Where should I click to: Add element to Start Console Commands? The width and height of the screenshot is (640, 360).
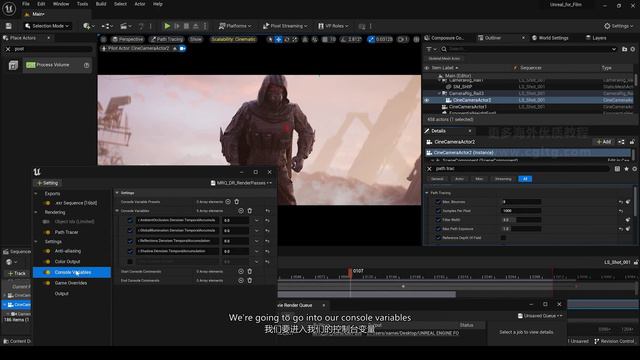pos(241,271)
